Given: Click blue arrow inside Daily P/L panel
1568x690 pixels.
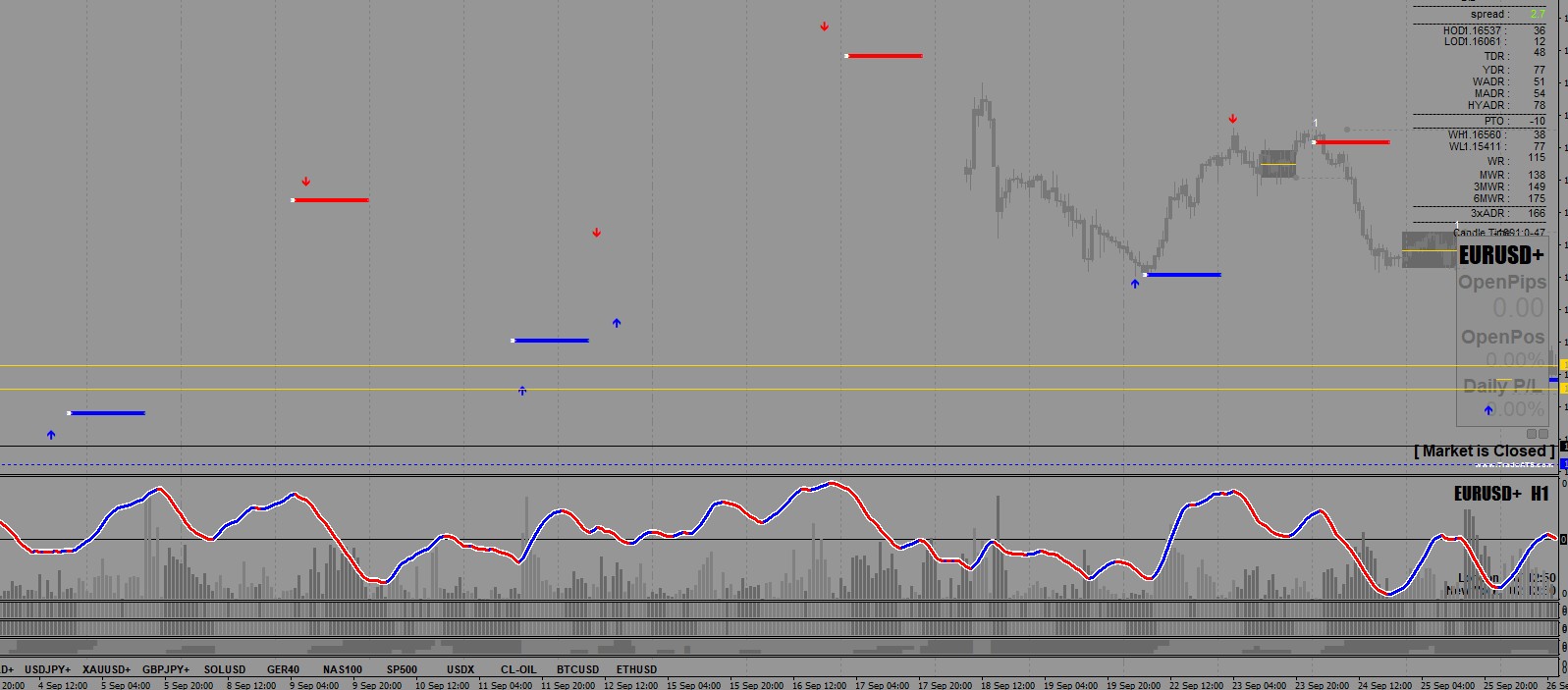Looking at the screenshot, I should pyautogui.click(x=1488, y=410).
